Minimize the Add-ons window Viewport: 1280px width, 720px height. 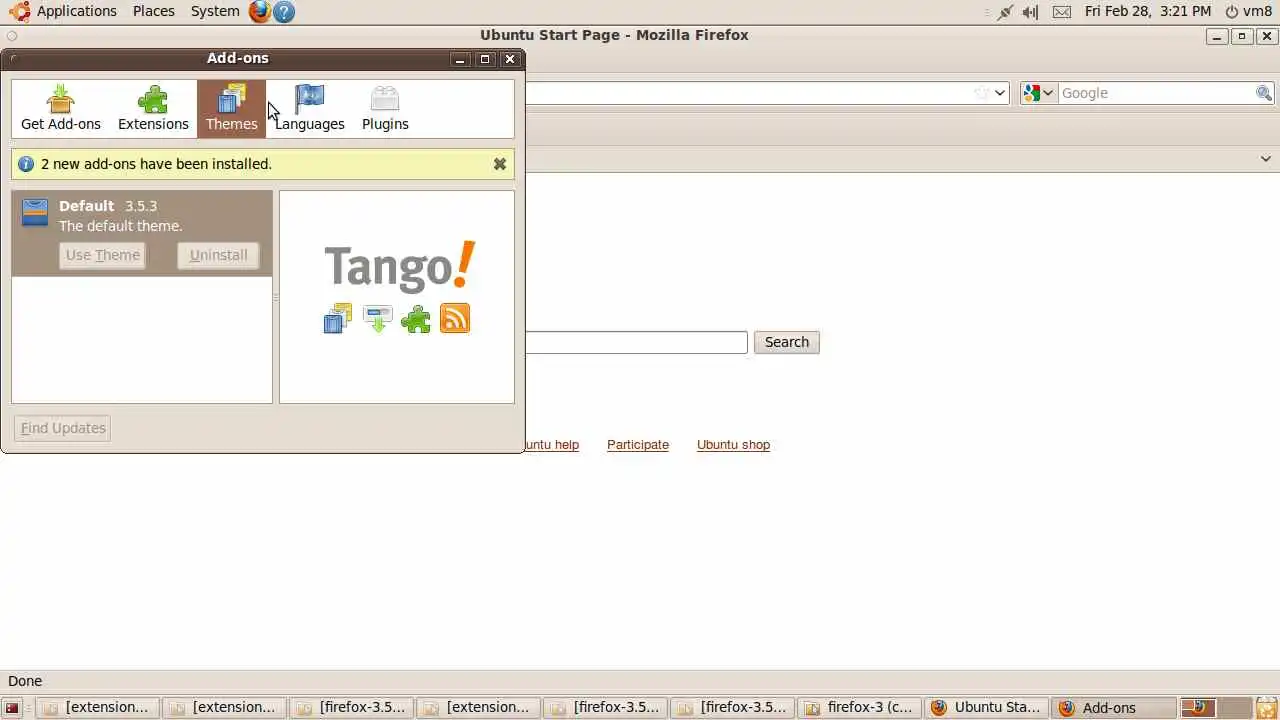click(x=460, y=59)
